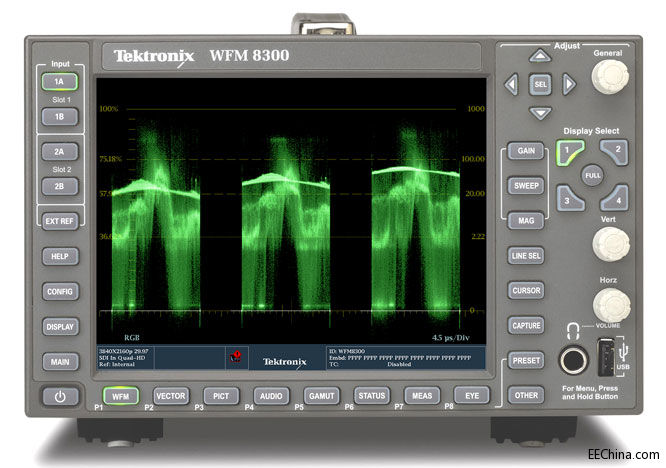This screenshot has width=666, height=468.
Task: Open the HELP button
Action: point(60,257)
